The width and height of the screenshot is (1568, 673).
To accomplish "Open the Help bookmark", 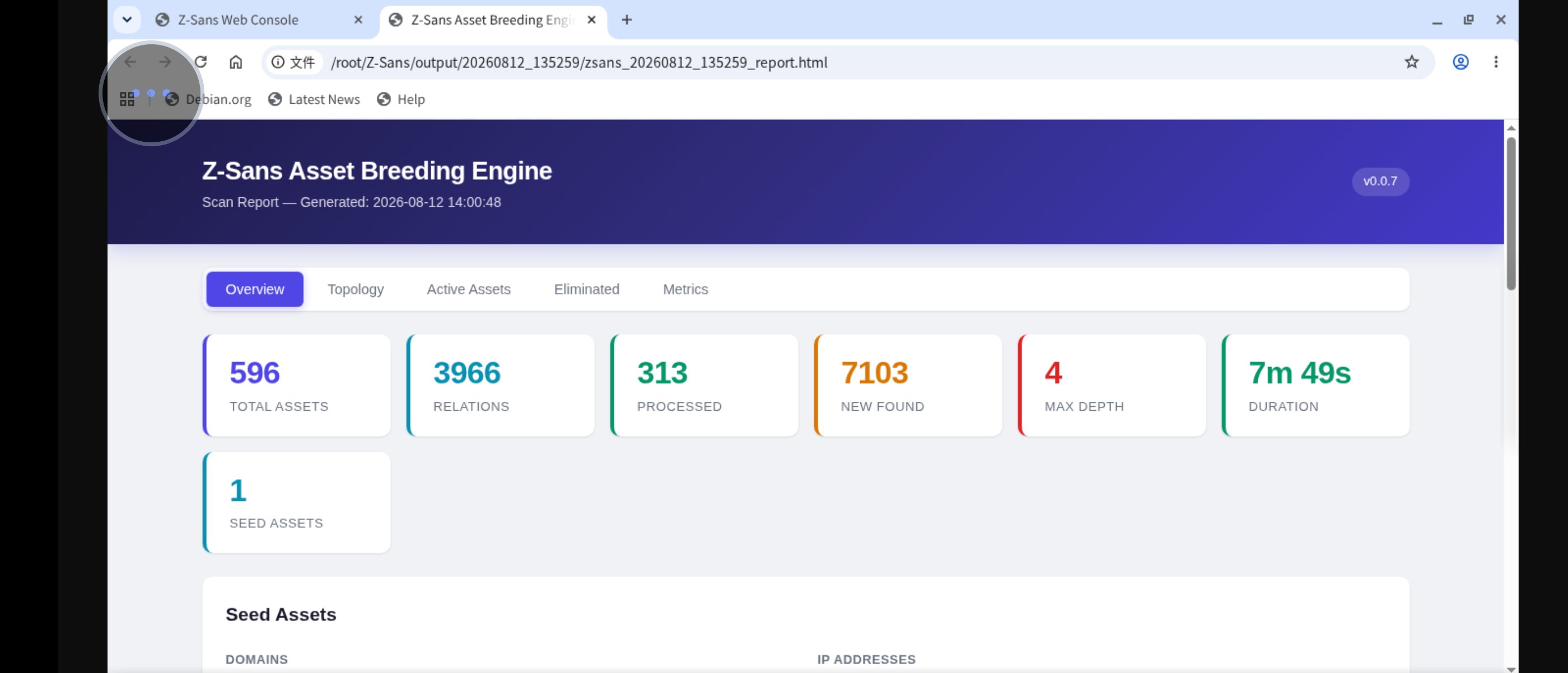I will [401, 99].
